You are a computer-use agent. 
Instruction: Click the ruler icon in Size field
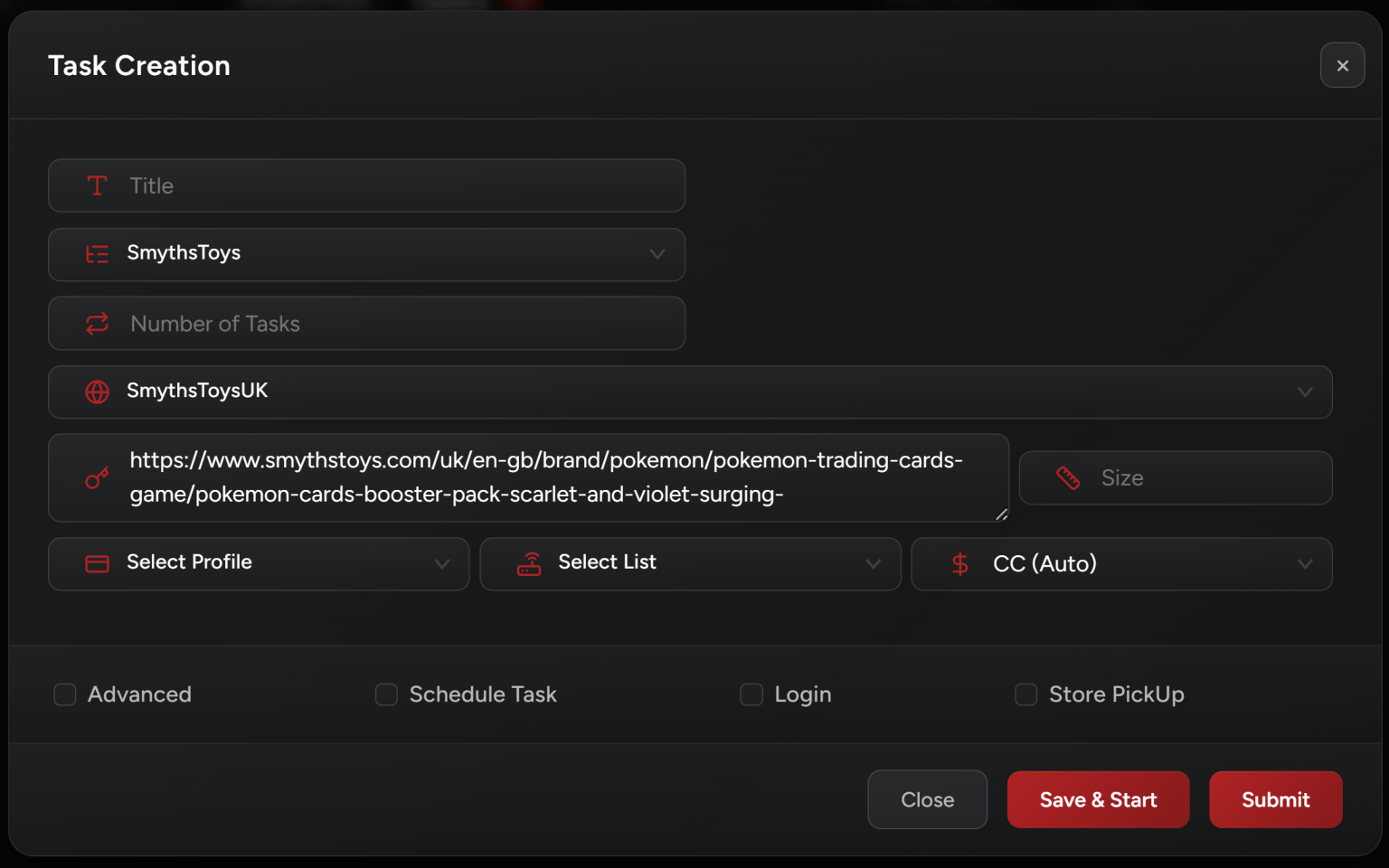pos(1068,477)
